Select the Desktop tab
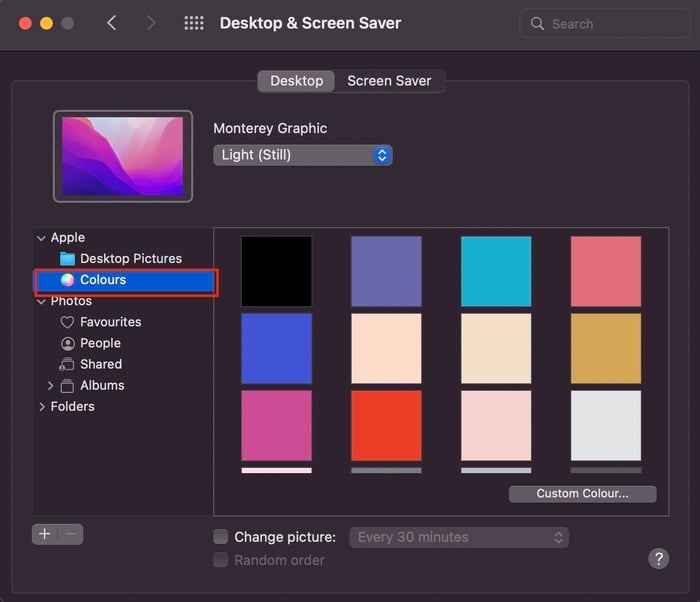 tap(296, 81)
